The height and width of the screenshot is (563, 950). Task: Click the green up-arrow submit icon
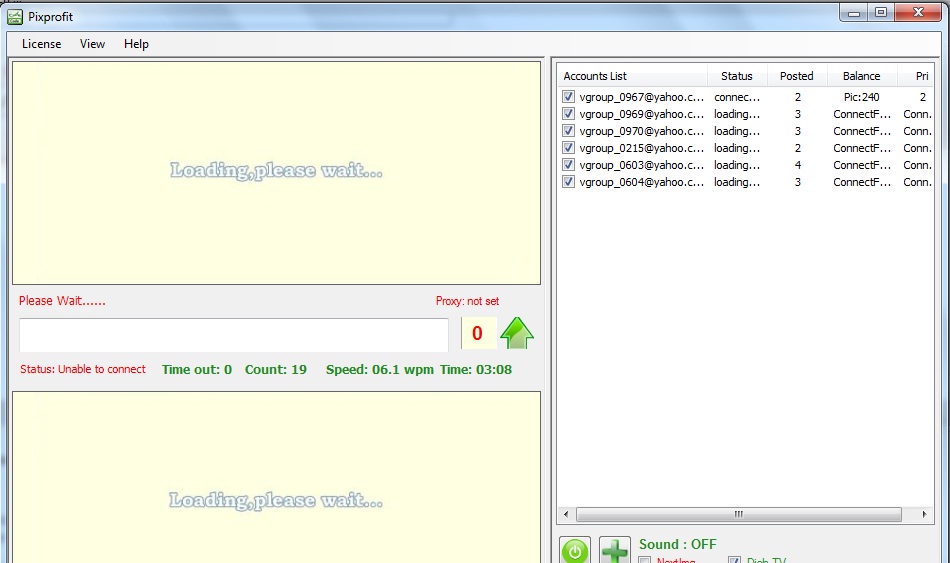[x=517, y=333]
